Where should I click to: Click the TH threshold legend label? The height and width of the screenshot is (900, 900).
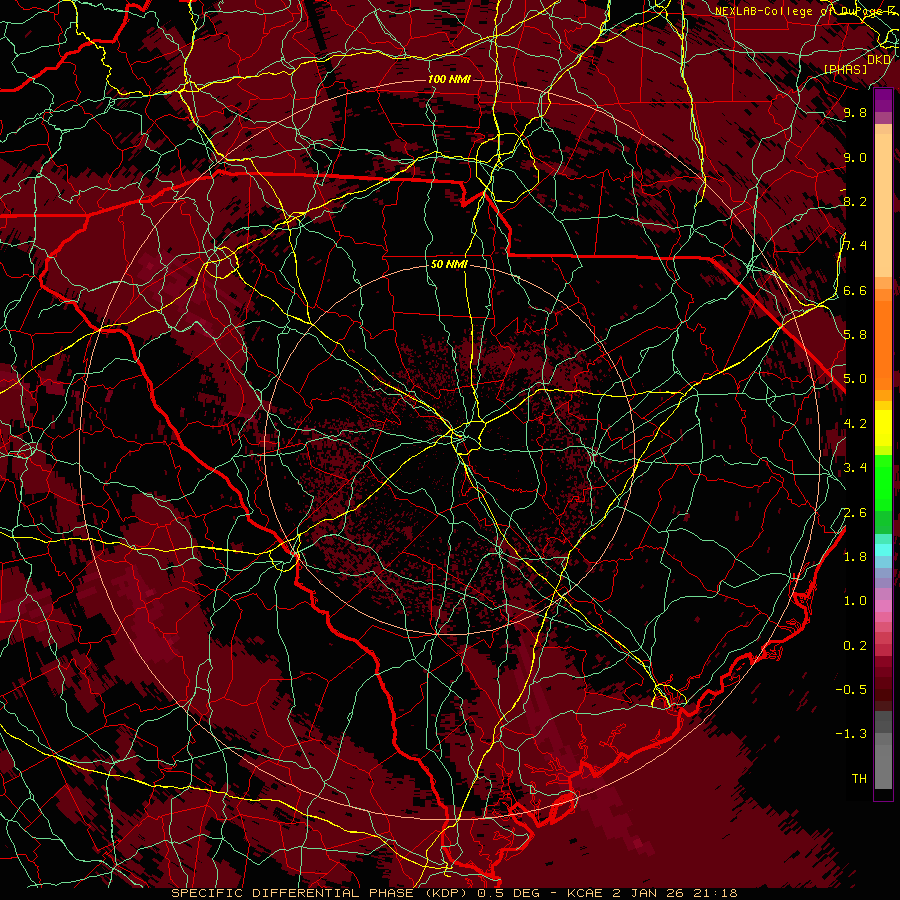tap(859, 779)
